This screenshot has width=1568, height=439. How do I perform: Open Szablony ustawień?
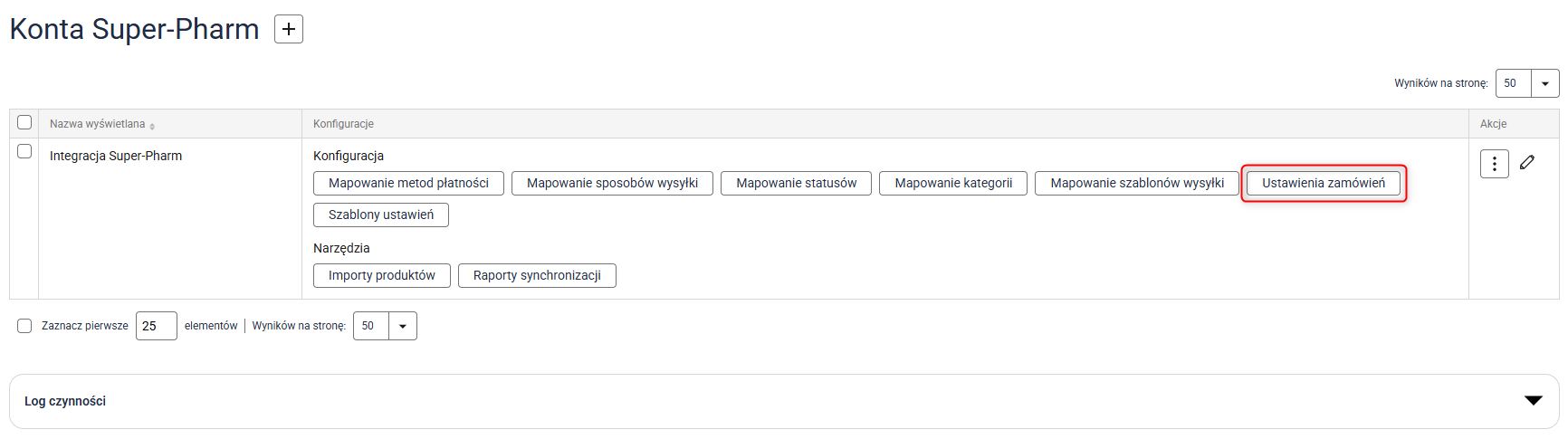381,215
